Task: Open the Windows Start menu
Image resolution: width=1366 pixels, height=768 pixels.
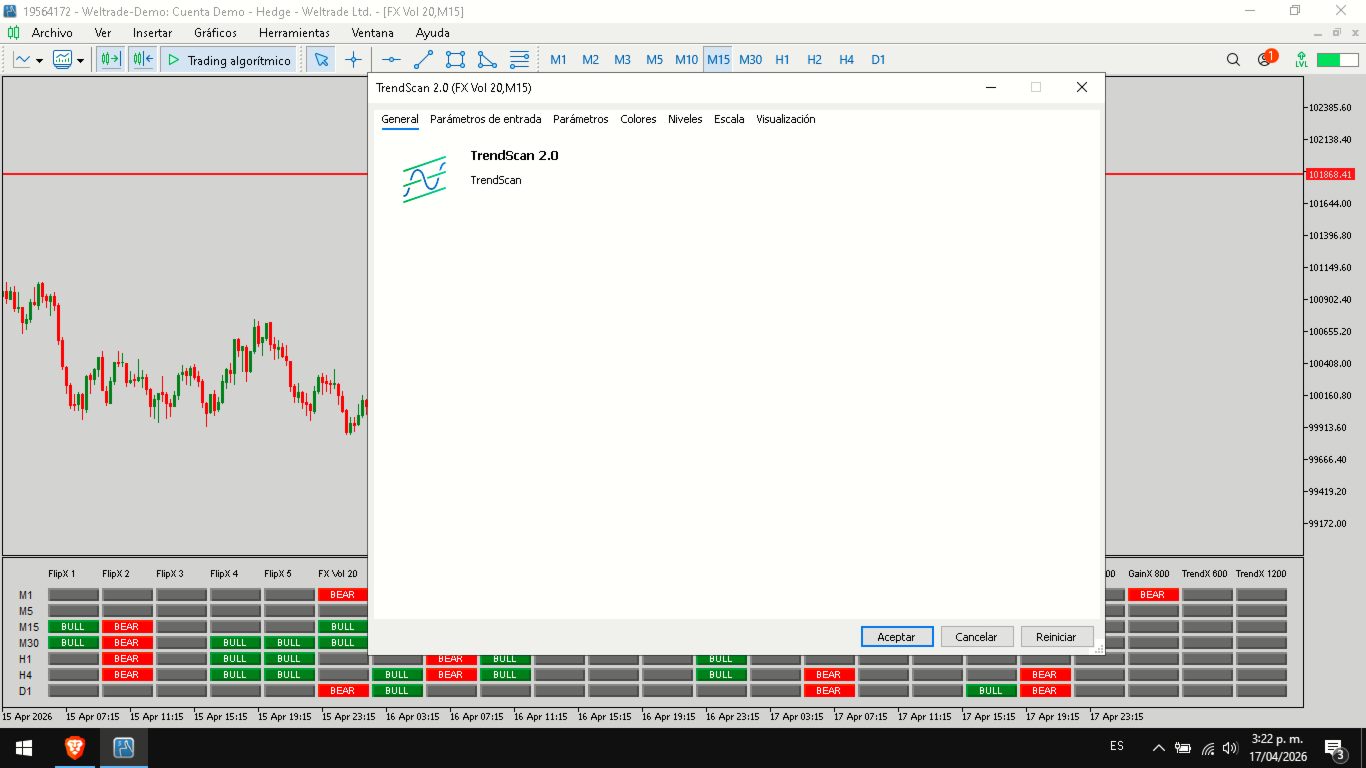Action: coord(24,748)
